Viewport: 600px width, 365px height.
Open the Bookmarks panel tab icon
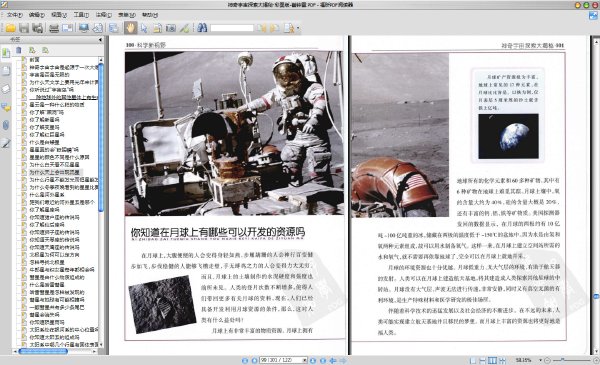(x=6, y=53)
